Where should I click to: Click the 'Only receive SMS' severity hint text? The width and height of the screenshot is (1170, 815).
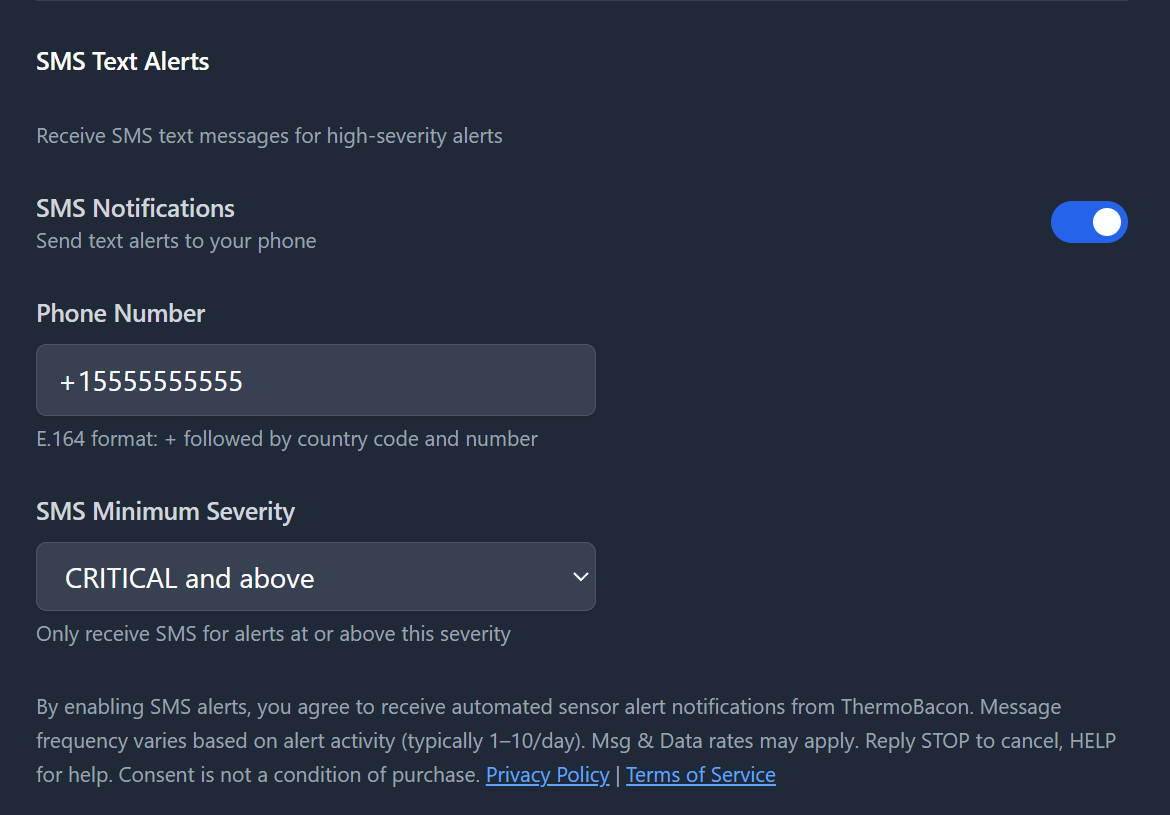click(x=273, y=634)
